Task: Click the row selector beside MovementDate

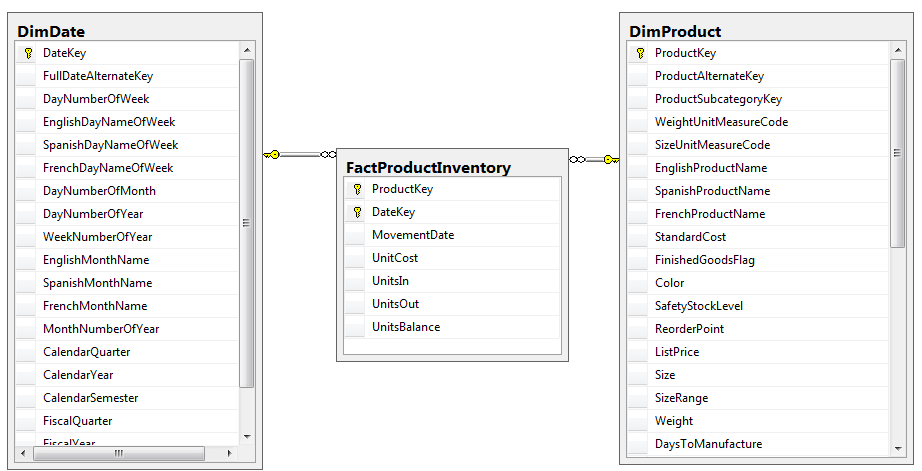Action: point(355,235)
